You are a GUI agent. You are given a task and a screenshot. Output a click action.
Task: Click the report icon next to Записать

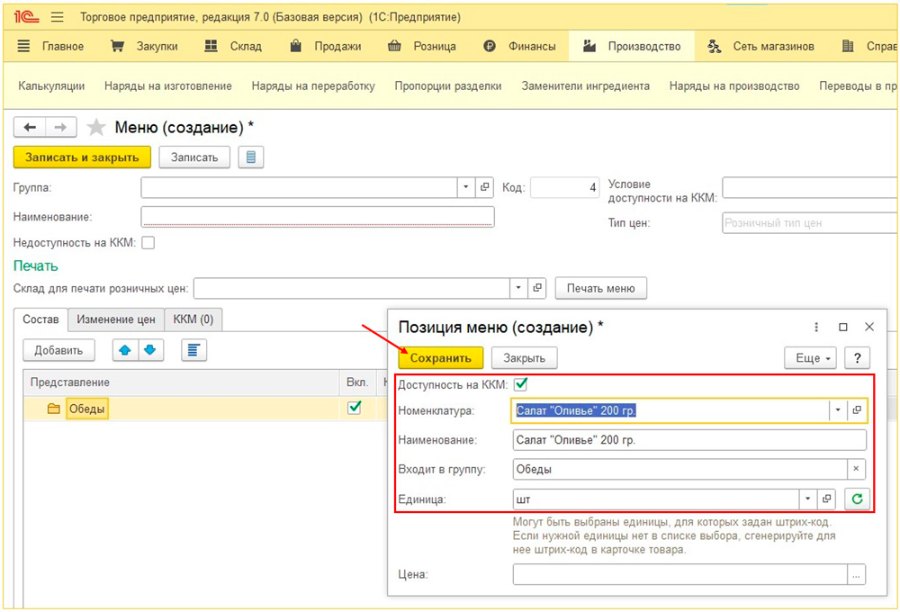(x=251, y=157)
